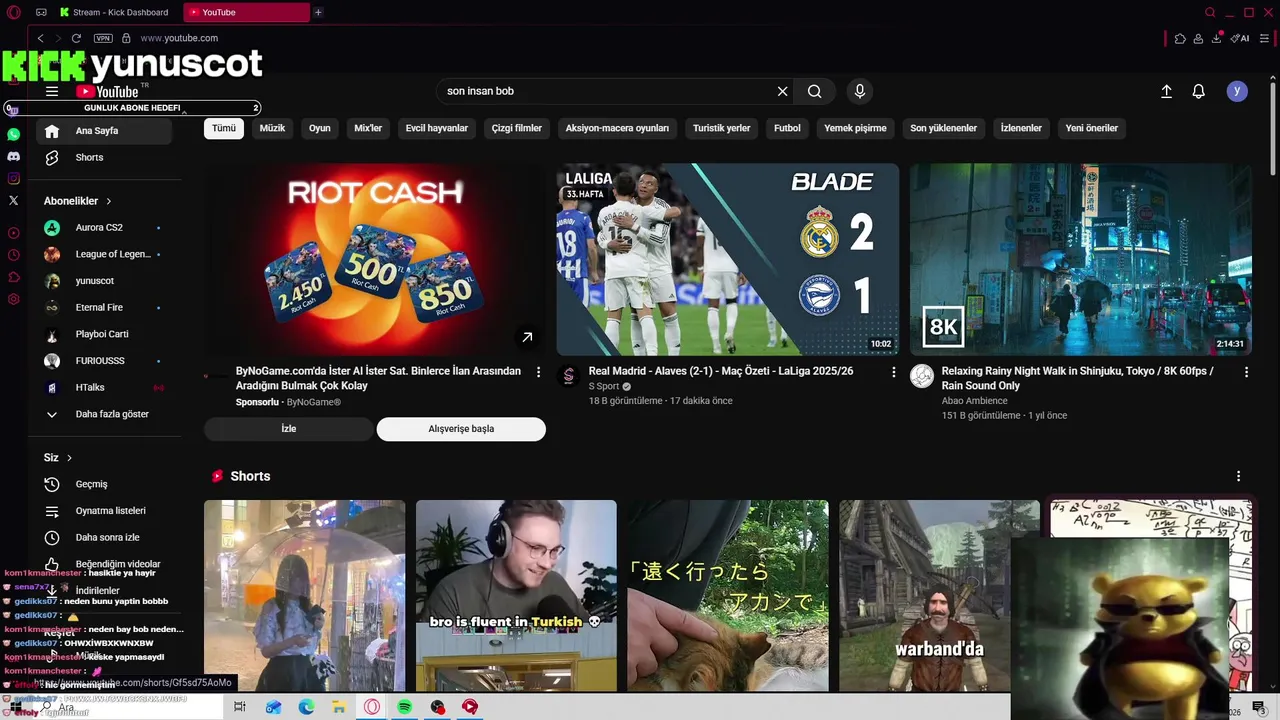The height and width of the screenshot is (720, 1280).
Task: Select the Evcil hayvanlar chip
Action: pos(437,128)
